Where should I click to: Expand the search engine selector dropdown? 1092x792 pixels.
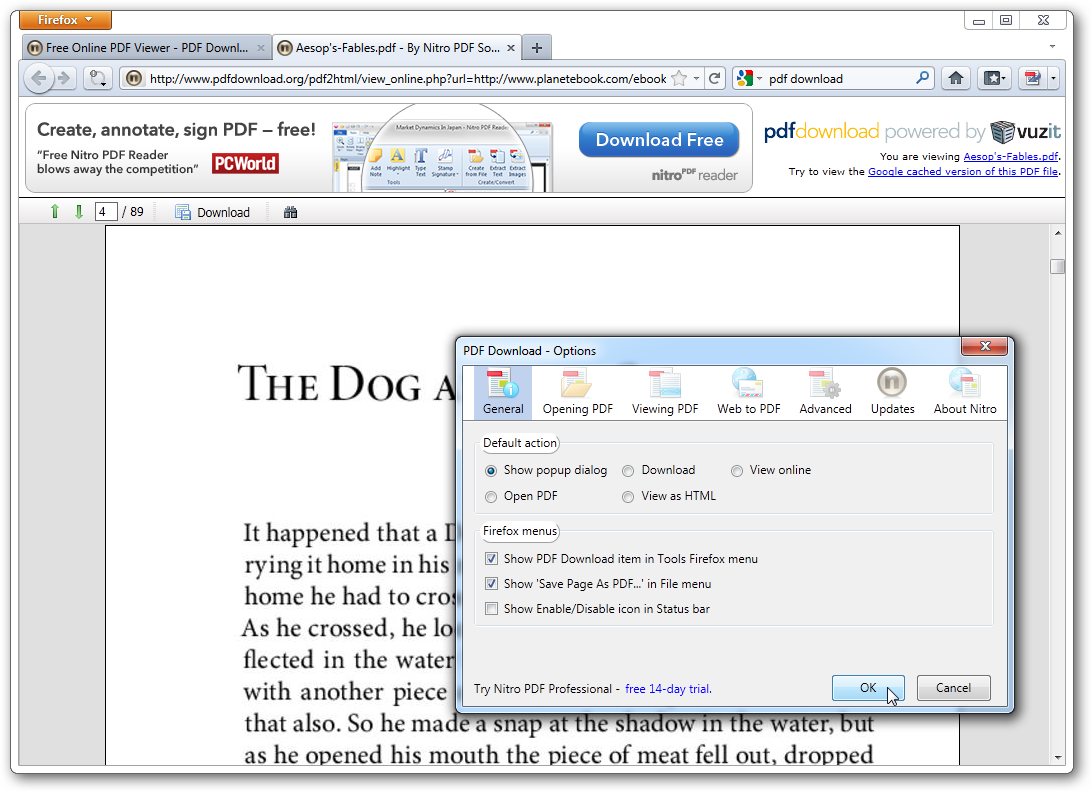pos(750,78)
